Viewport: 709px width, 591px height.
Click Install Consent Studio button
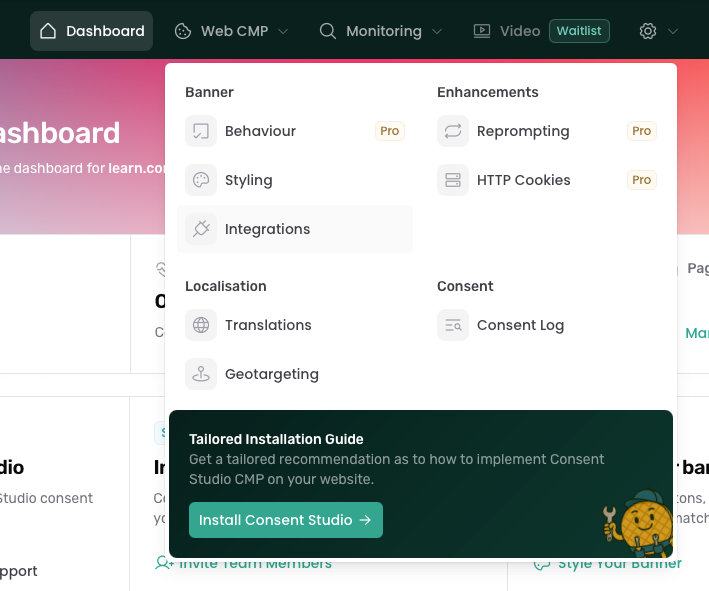(x=286, y=520)
